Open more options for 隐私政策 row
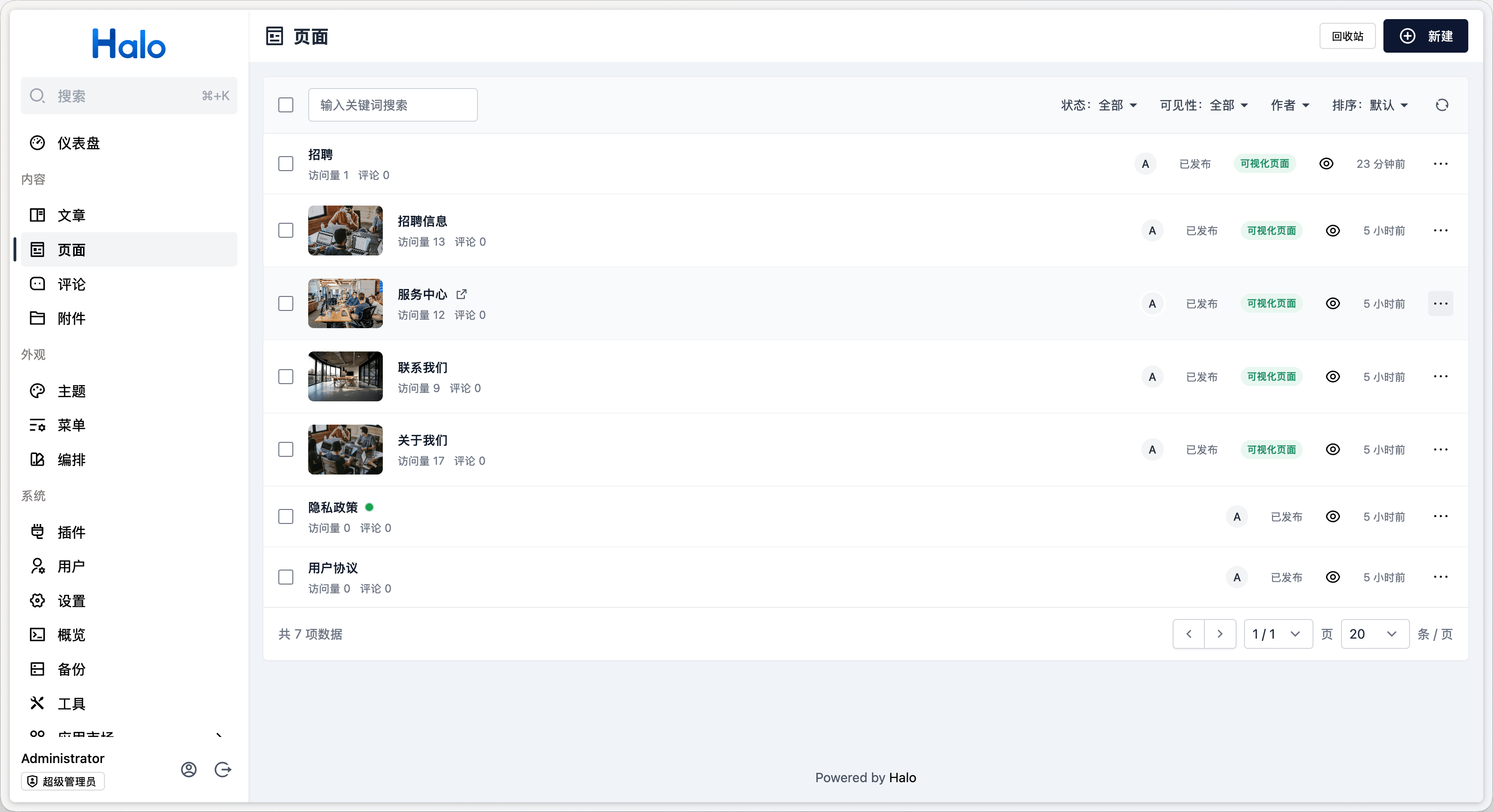Viewport: 1493px width, 812px height. (x=1440, y=516)
